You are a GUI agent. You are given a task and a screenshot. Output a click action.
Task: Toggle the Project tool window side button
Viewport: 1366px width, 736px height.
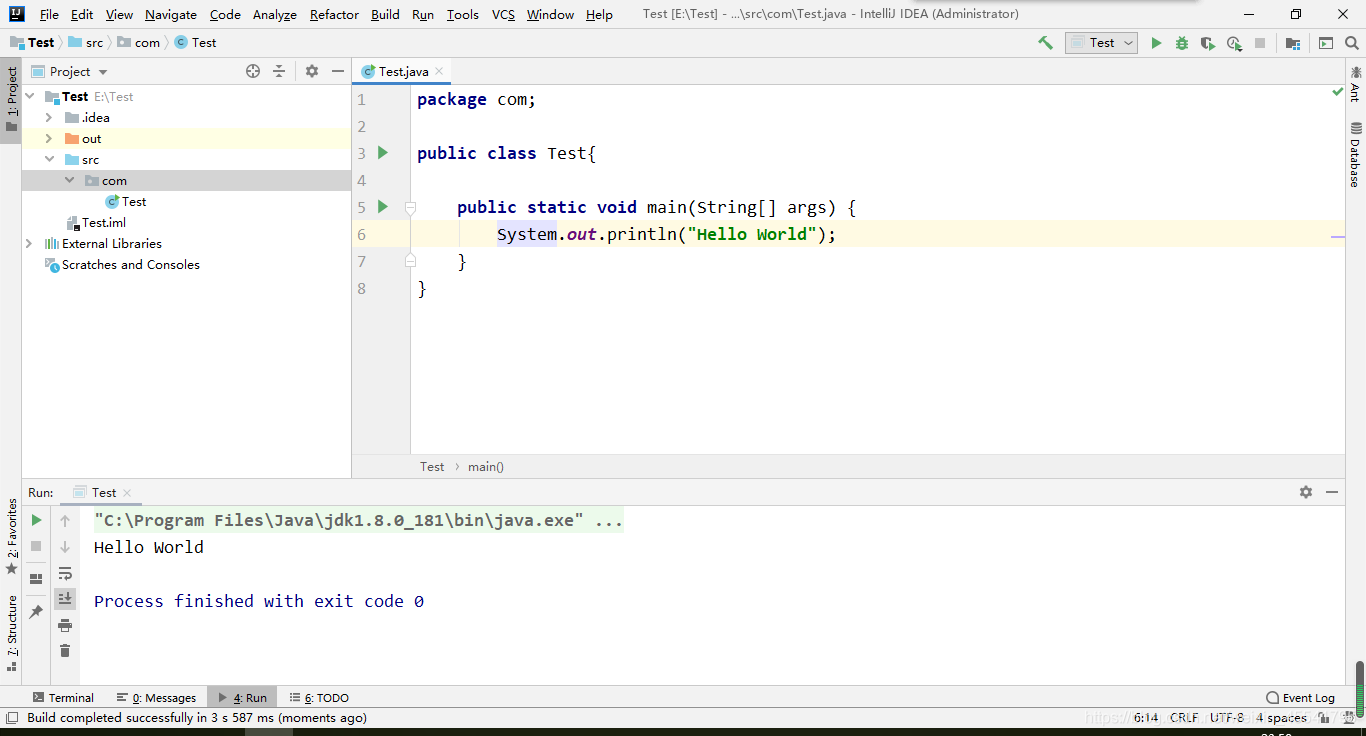click(x=11, y=100)
